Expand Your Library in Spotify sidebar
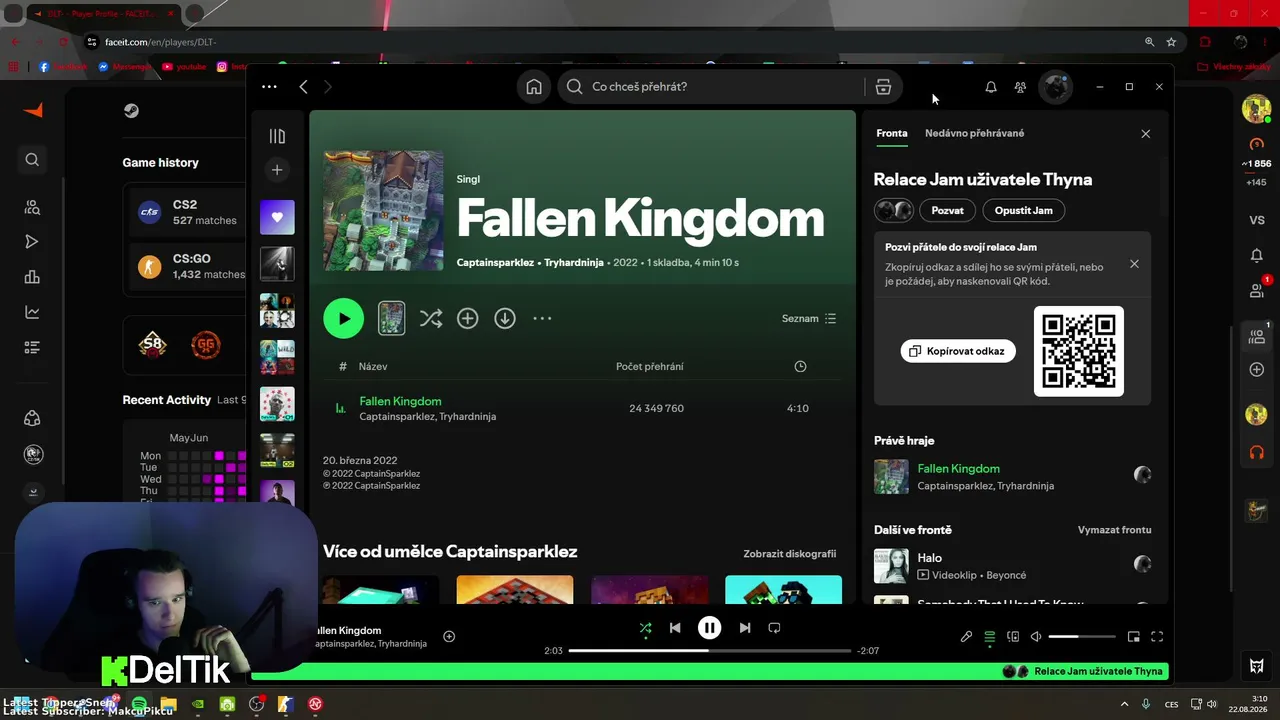 tap(277, 136)
